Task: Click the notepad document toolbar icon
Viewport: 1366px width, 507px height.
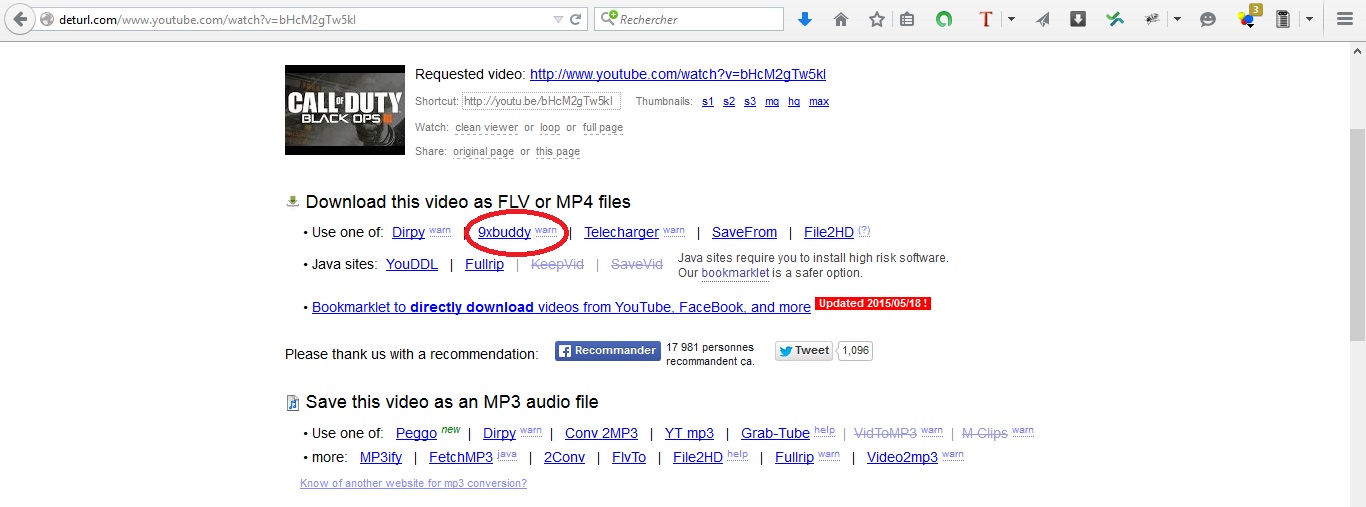Action: 1283,19
